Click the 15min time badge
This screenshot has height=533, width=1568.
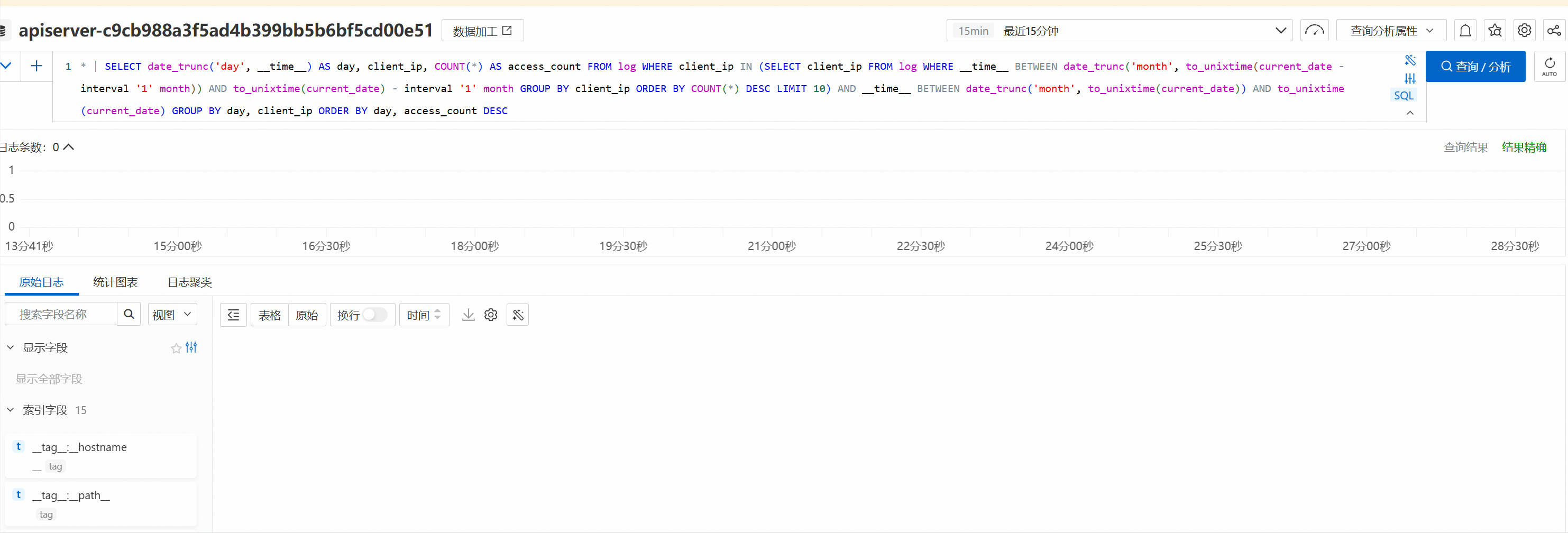point(973,31)
